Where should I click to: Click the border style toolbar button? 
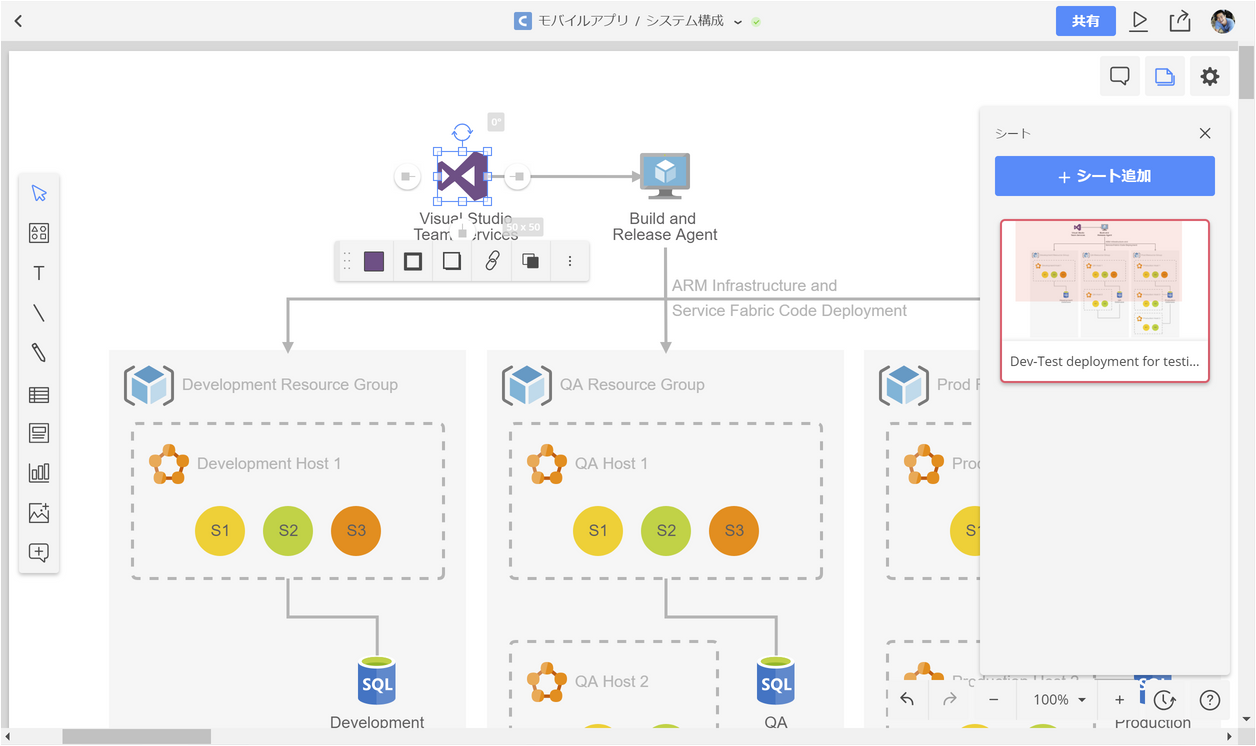coord(413,261)
